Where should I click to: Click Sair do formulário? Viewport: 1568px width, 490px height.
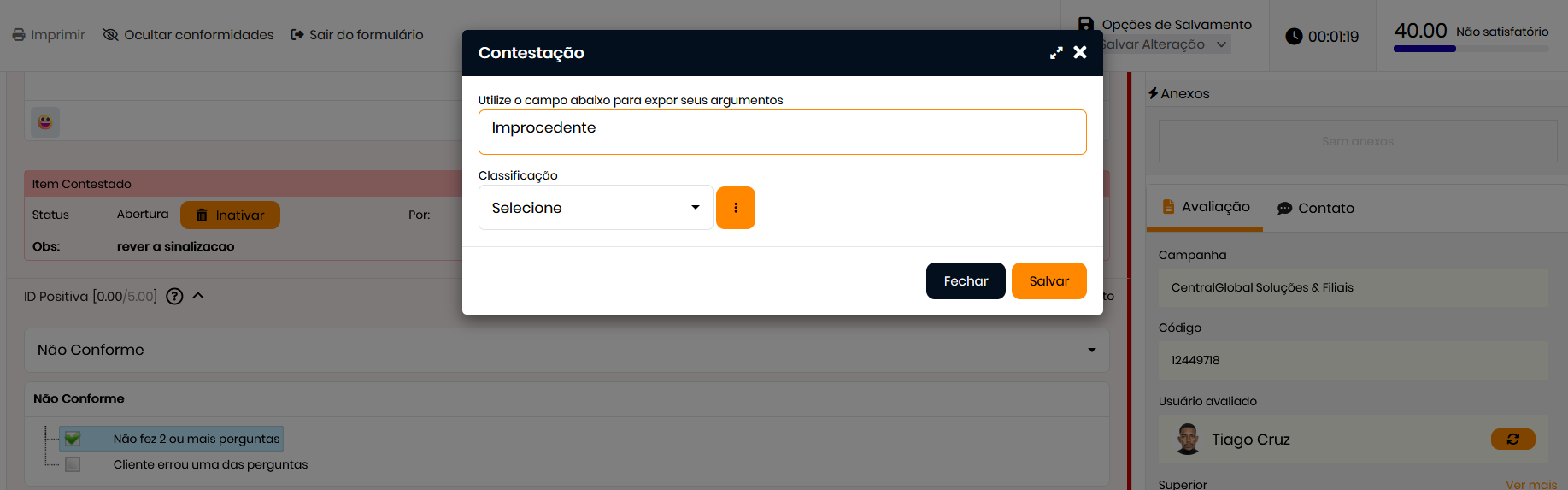357,35
